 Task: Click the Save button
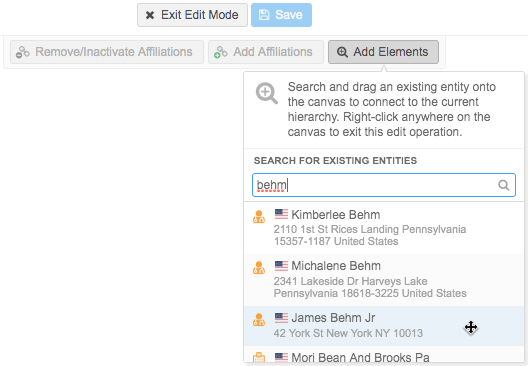pyautogui.click(x=281, y=15)
